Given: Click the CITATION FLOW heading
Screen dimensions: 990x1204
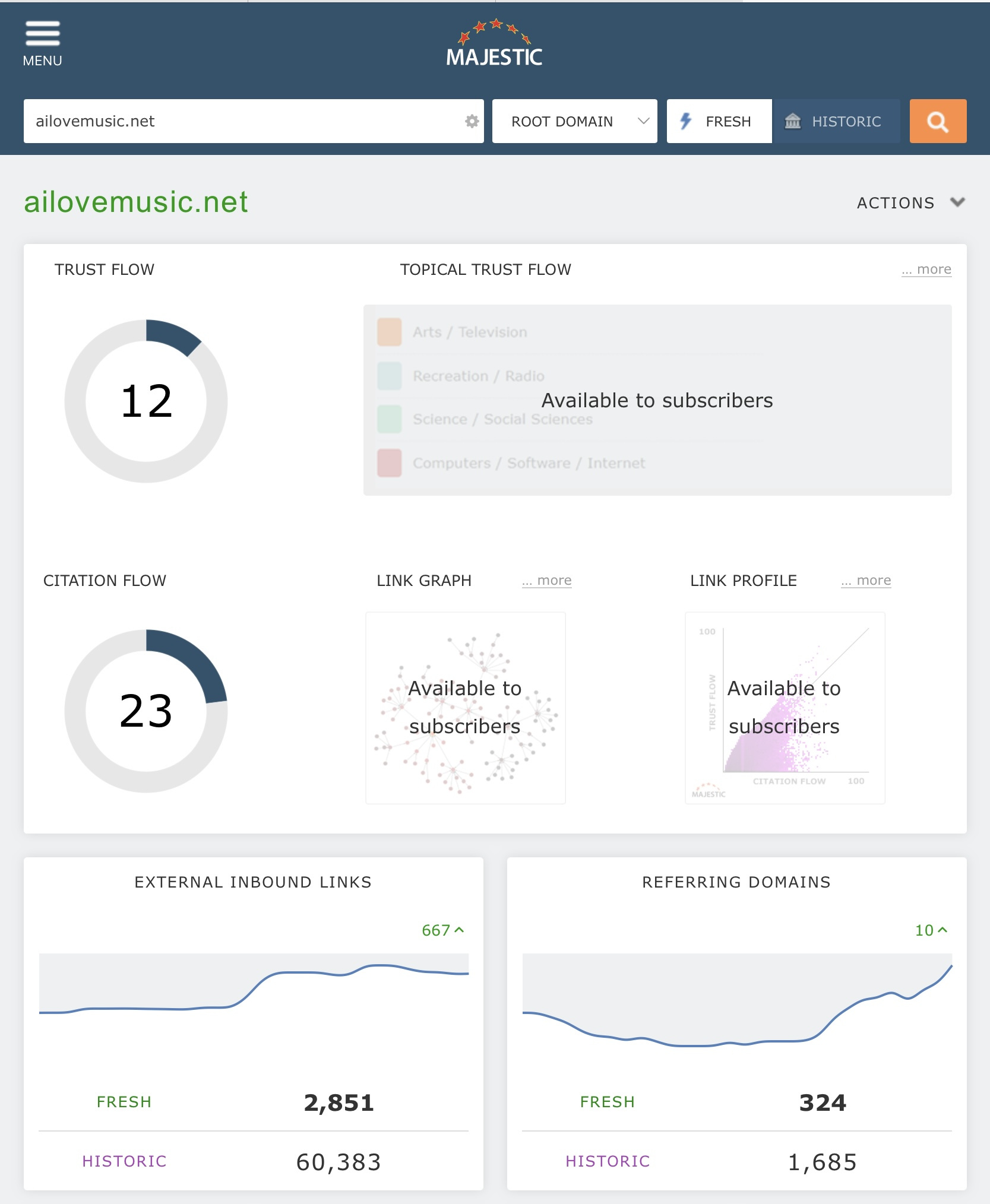Looking at the screenshot, I should point(105,581).
